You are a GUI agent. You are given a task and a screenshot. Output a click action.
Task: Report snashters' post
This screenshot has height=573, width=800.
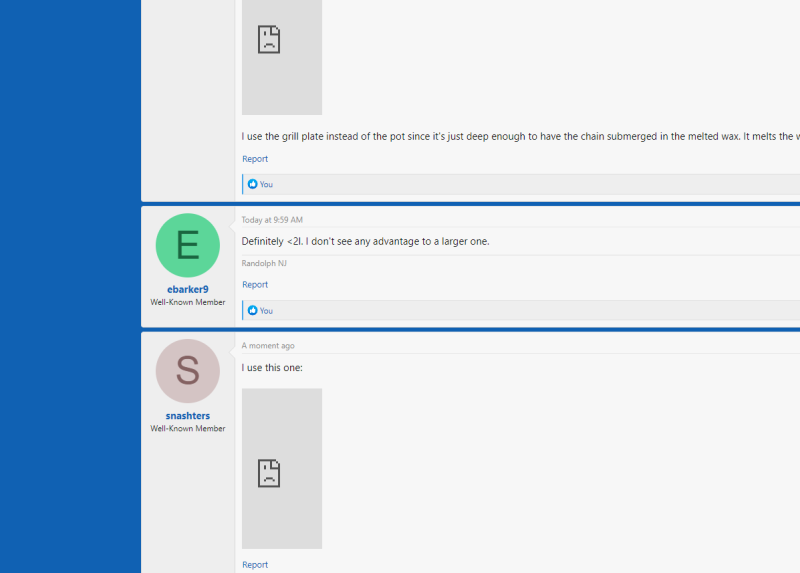tap(255, 565)
